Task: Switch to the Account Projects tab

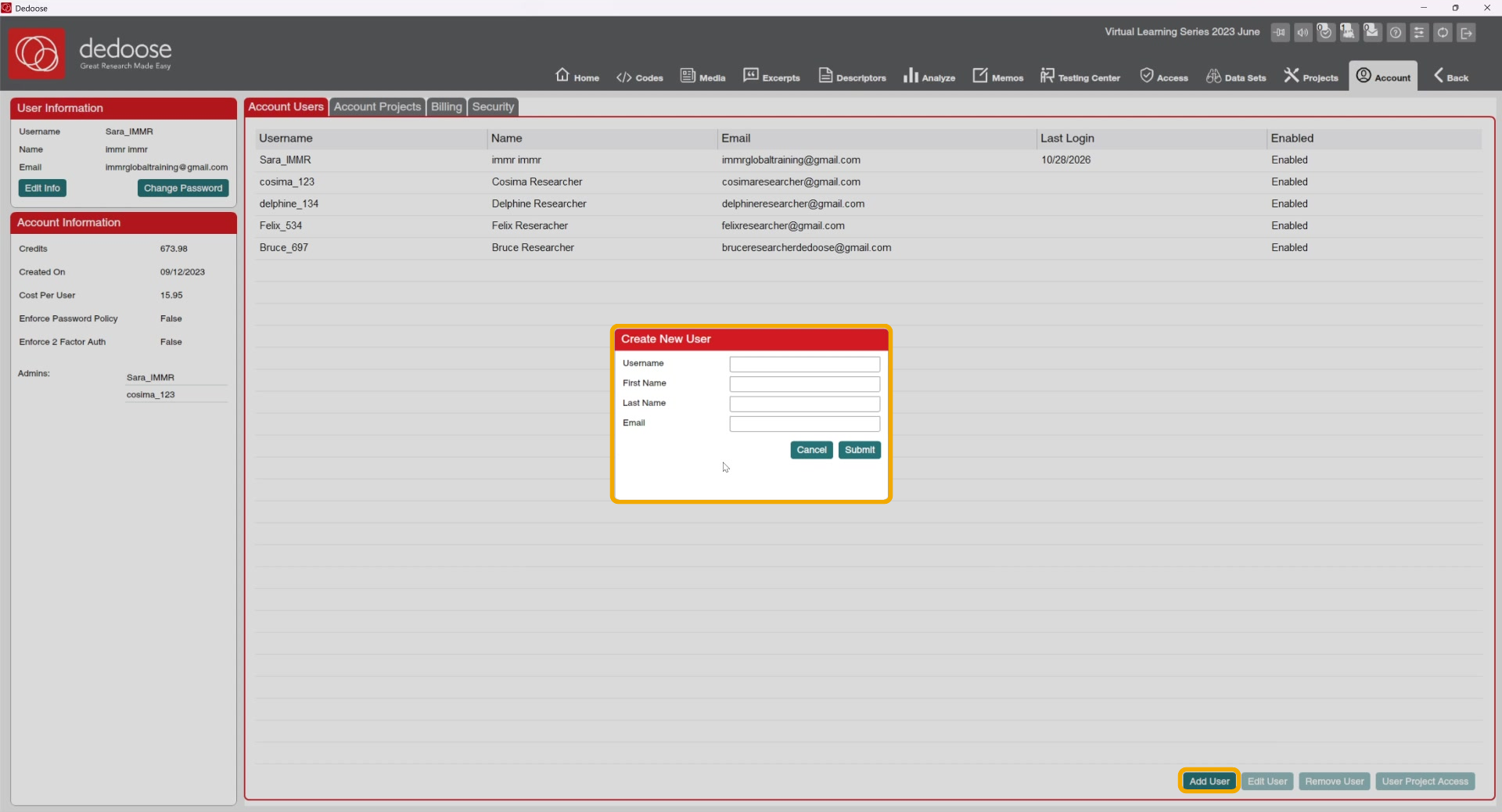Action: click(377, 107)
